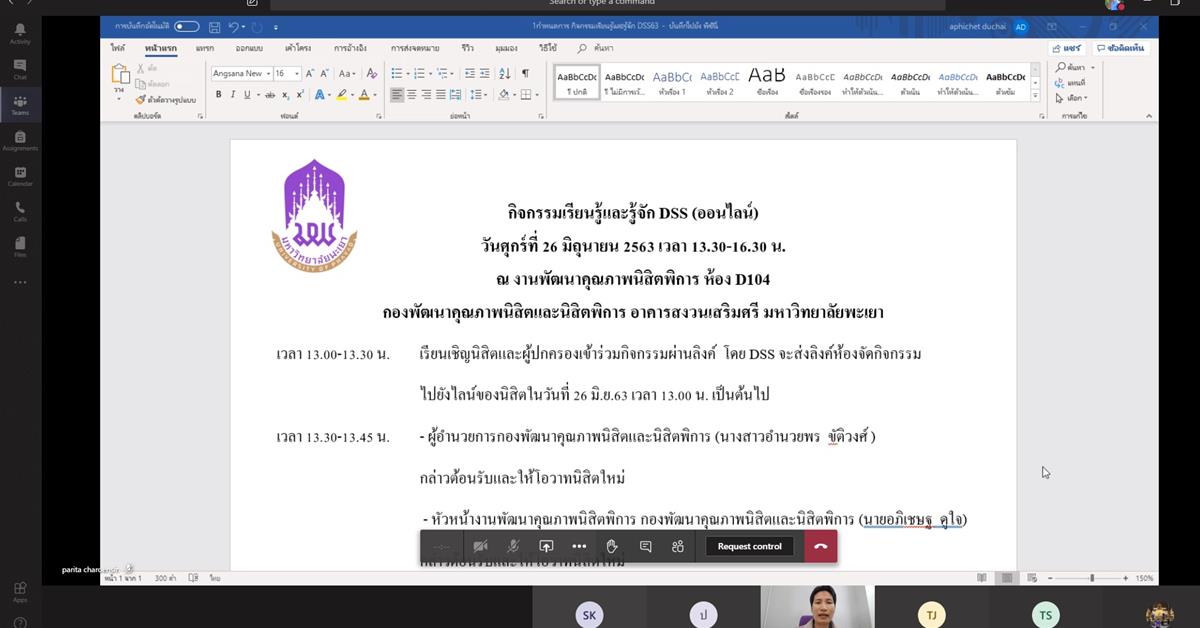This screenshot has height=628, width=1200.
Task: Apply red font color
Action: tap(363, 95)
